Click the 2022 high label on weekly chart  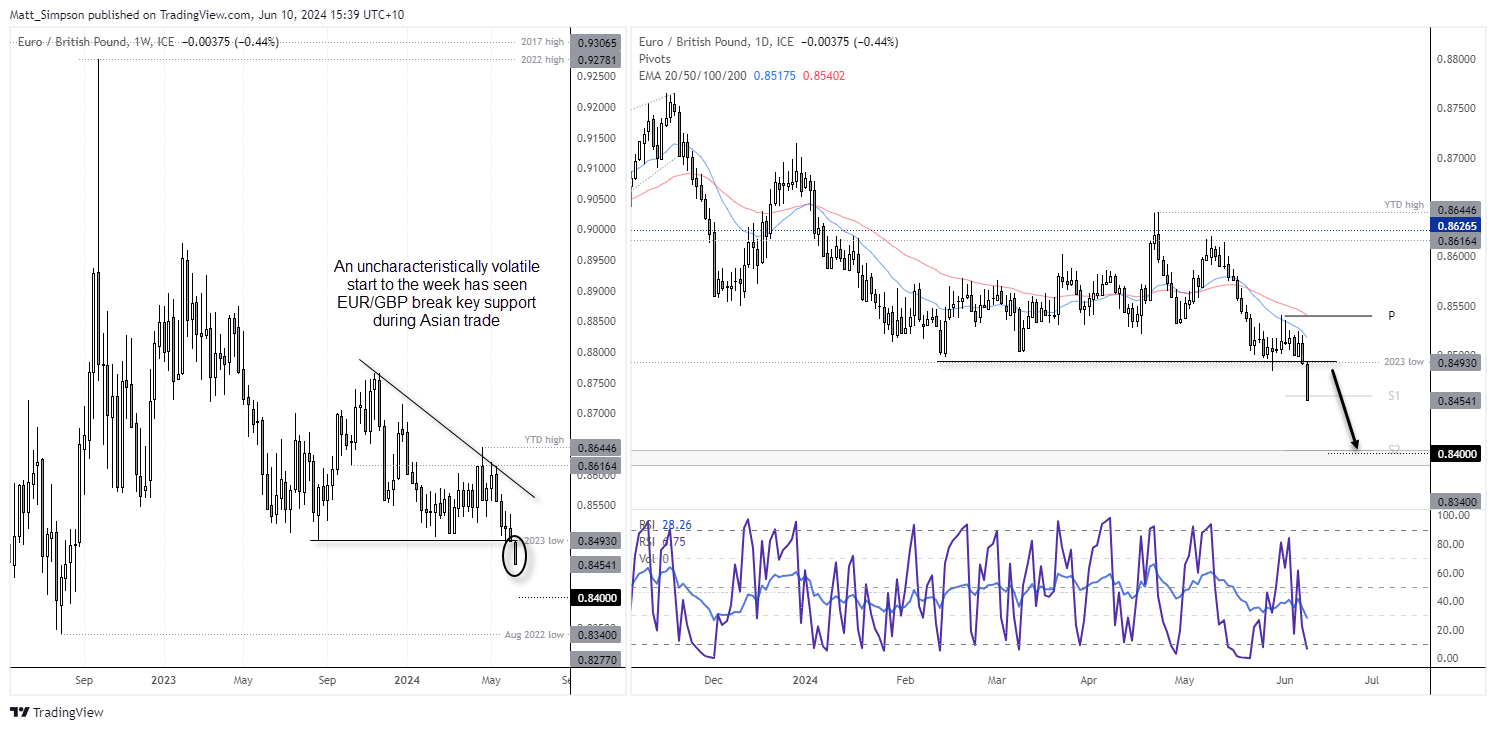pos(544,60)
